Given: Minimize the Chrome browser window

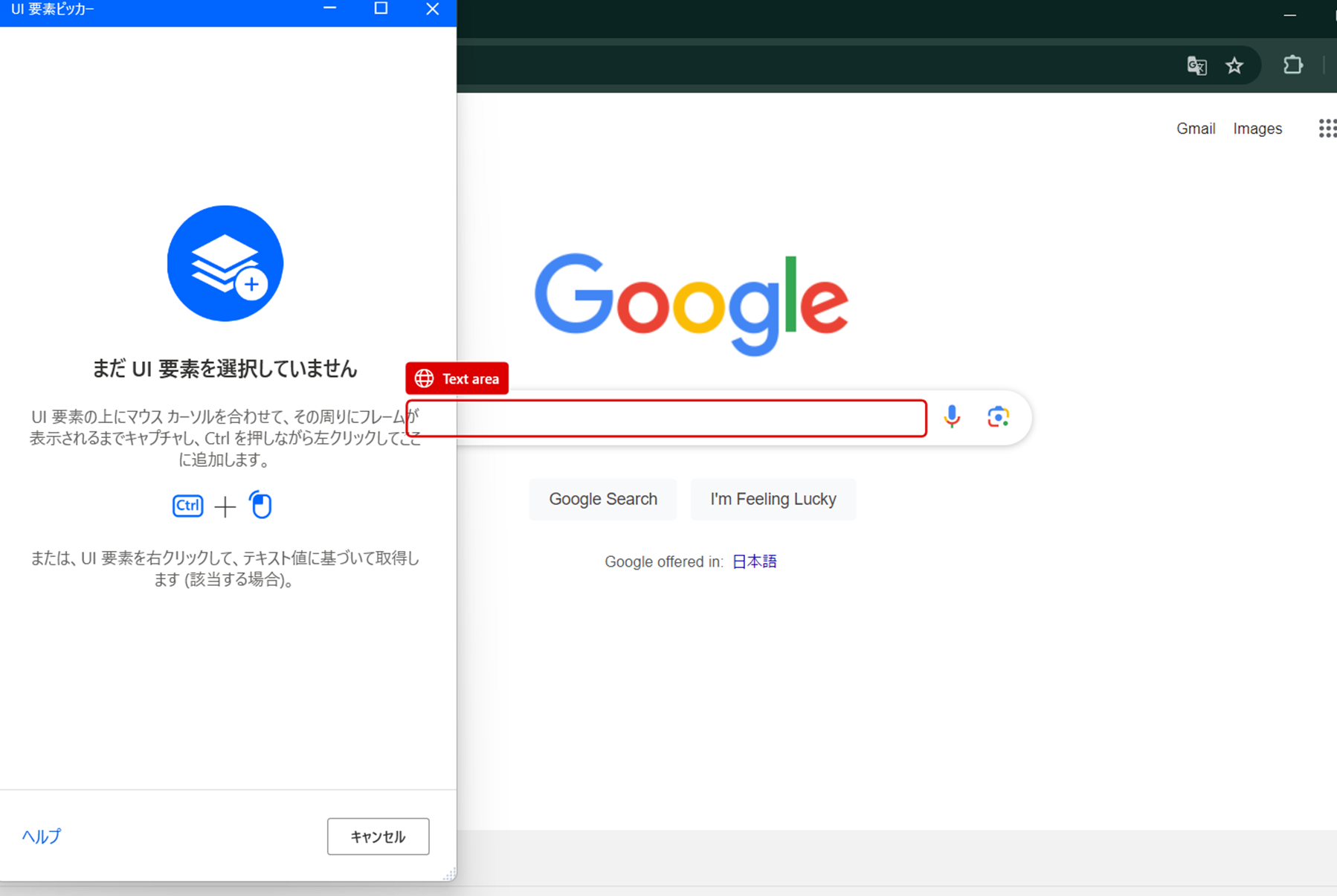Looking at the screenshot, I should tap(1290, 15).
